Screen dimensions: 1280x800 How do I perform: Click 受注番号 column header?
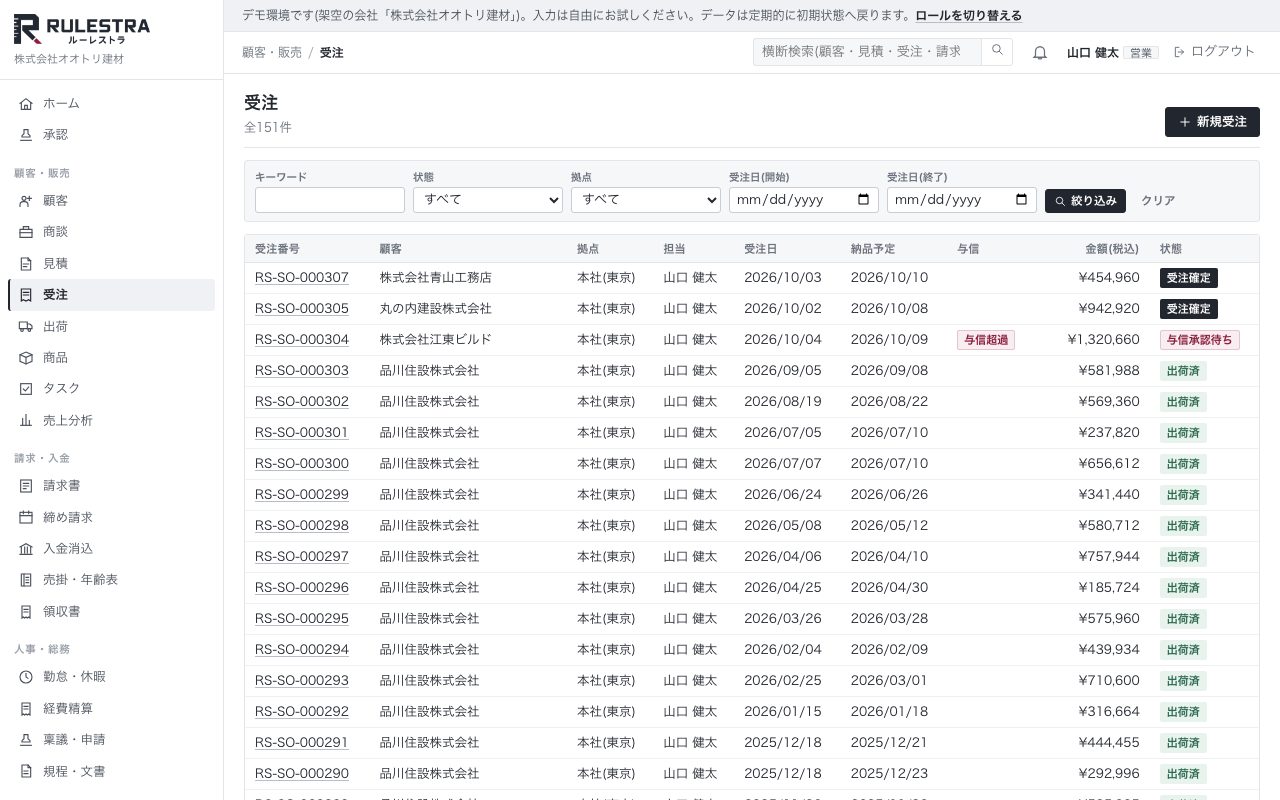pos(277,249)
